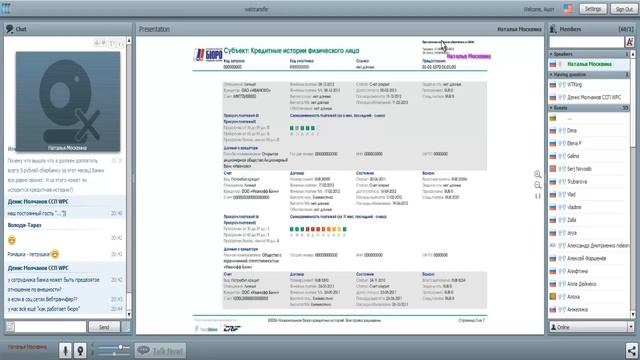Click the chat scrollbar down arrow
Viewport: 640px width, 360px height.
click(x=129, y=315)
